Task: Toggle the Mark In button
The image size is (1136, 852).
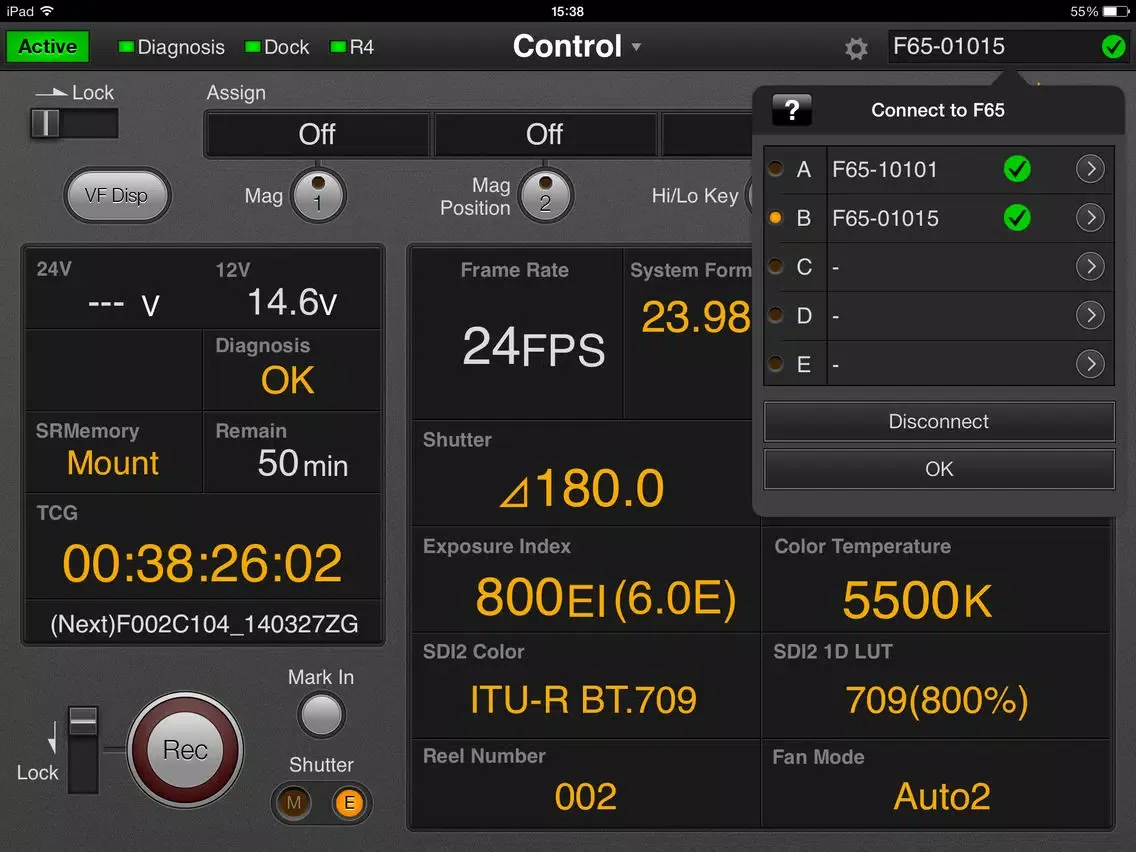Action: point(321,715)
